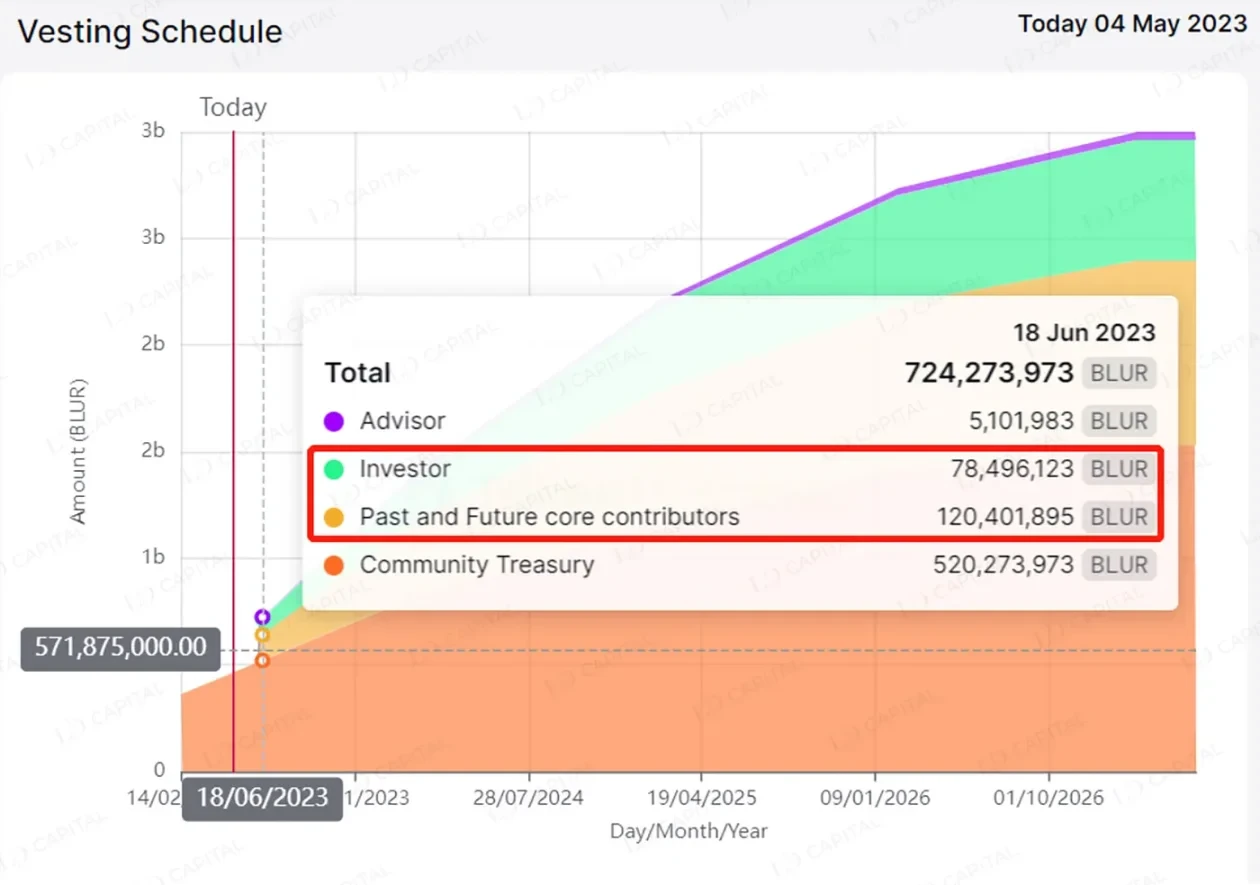Viewport: 1260px width, 885px height.
Task: Click the purple marker on the chart line
Action: click(x=262, y=616)
